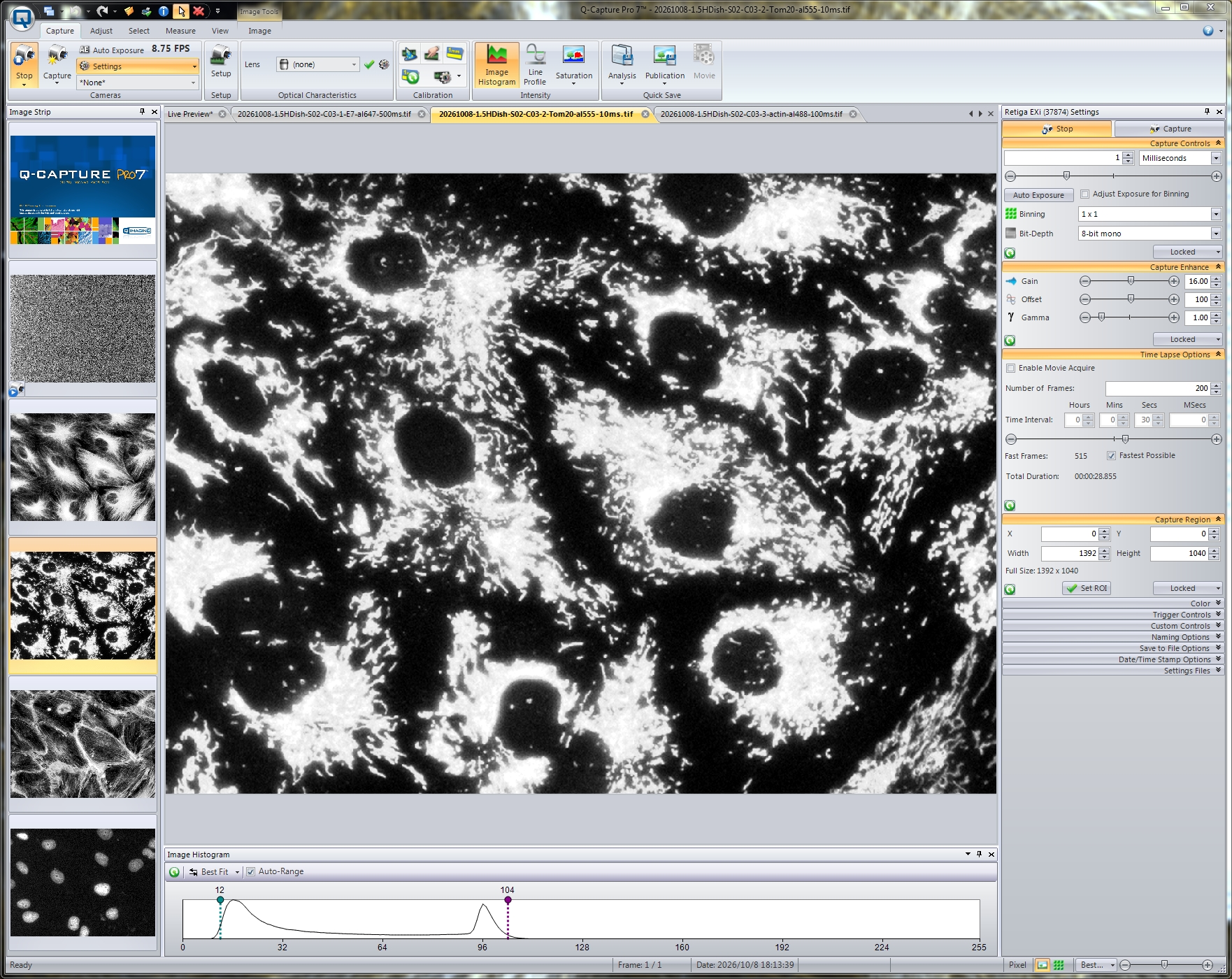Enable Adjust Exposure for Binning
Viewport: 1232px width, 979px height.
click(x=1084, y=194)
